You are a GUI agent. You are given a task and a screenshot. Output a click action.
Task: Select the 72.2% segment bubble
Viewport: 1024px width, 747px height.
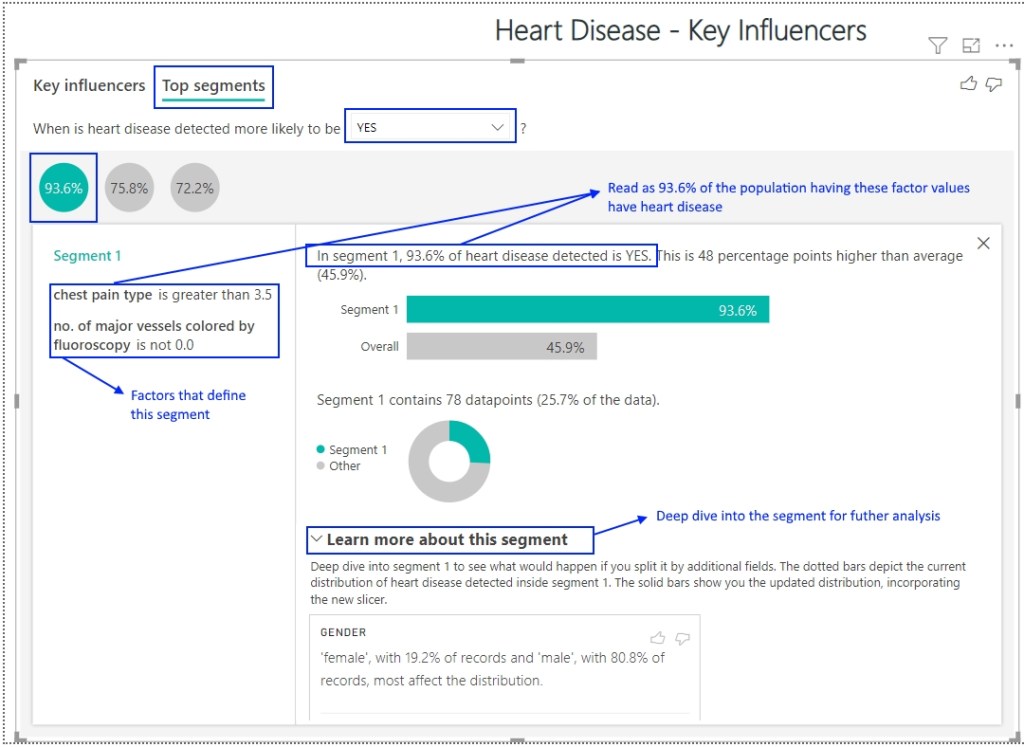[x=194, y=187]
